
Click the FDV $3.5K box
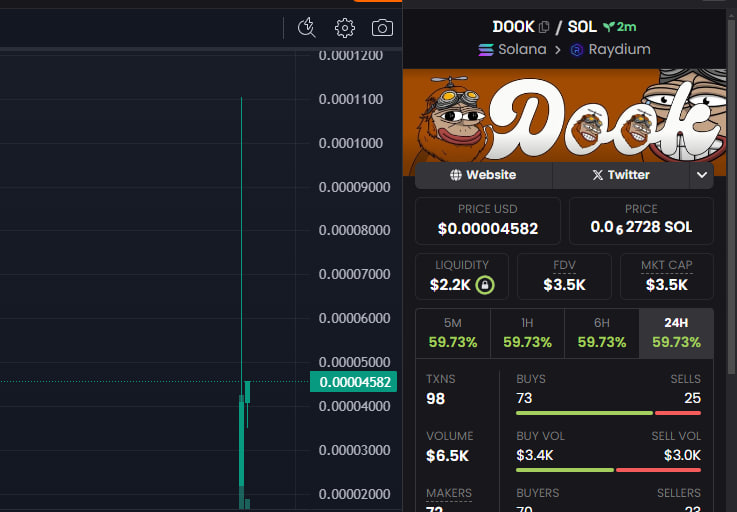(x=564, y=276)
